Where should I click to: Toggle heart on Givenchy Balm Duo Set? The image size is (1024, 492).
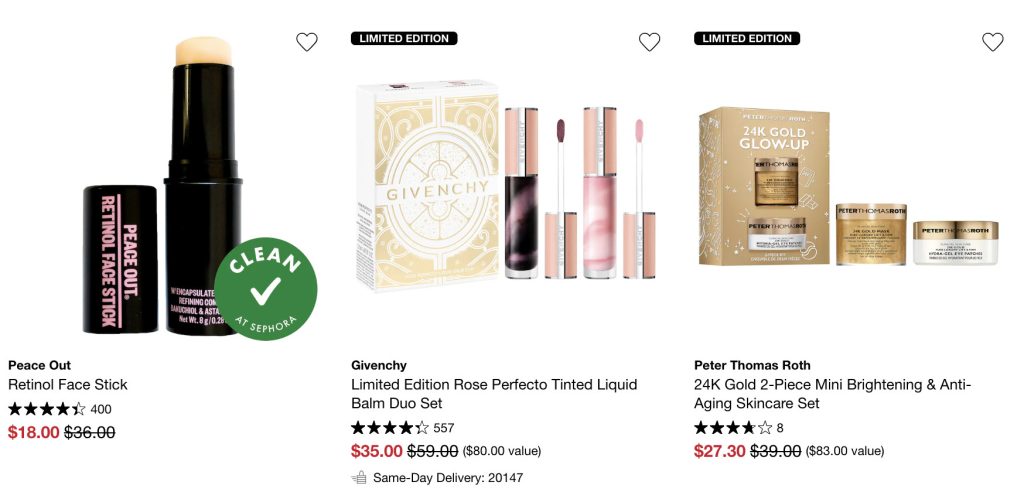[650, 42]
